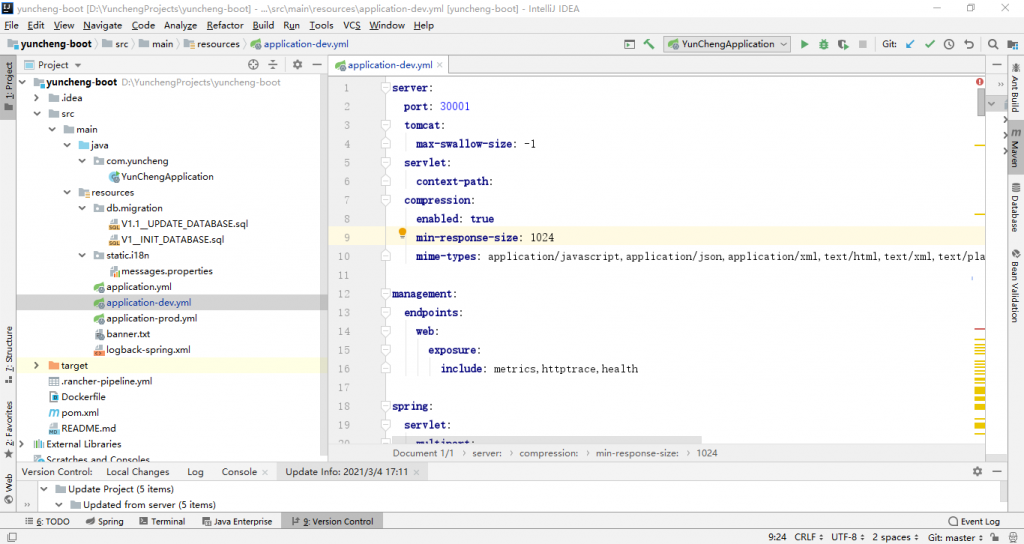Toggle read-only lock icon in status bar
Viewport: 1024px width, 544px height.
pos(994,537)
